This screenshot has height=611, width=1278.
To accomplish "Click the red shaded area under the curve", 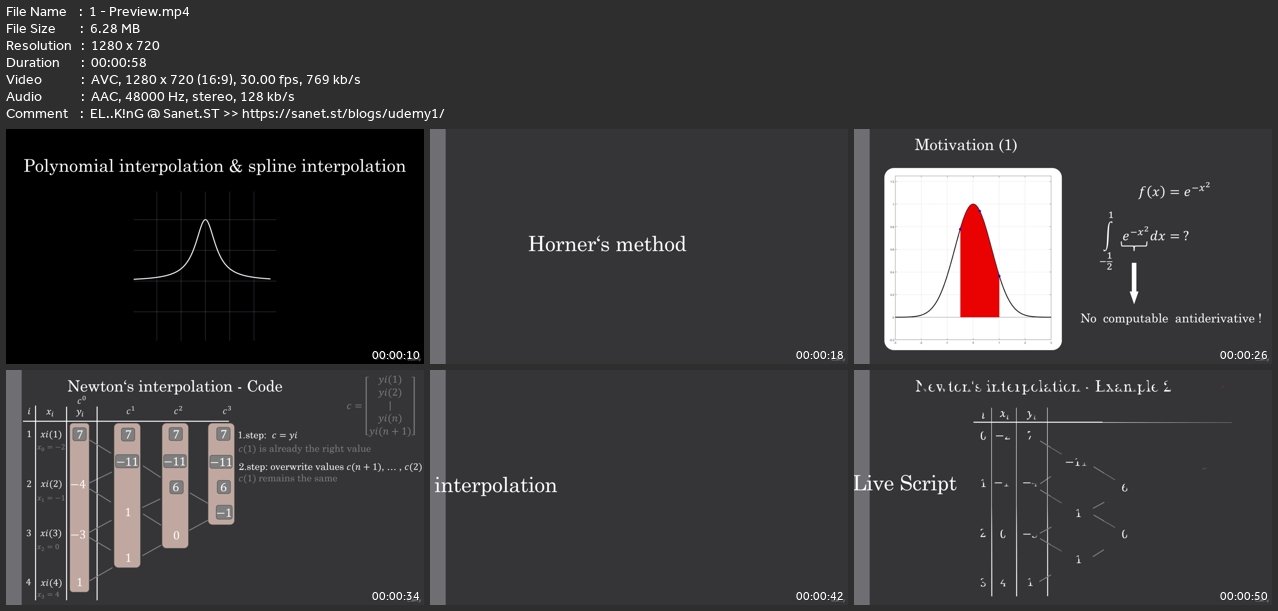I will click(x=978, y=275).
